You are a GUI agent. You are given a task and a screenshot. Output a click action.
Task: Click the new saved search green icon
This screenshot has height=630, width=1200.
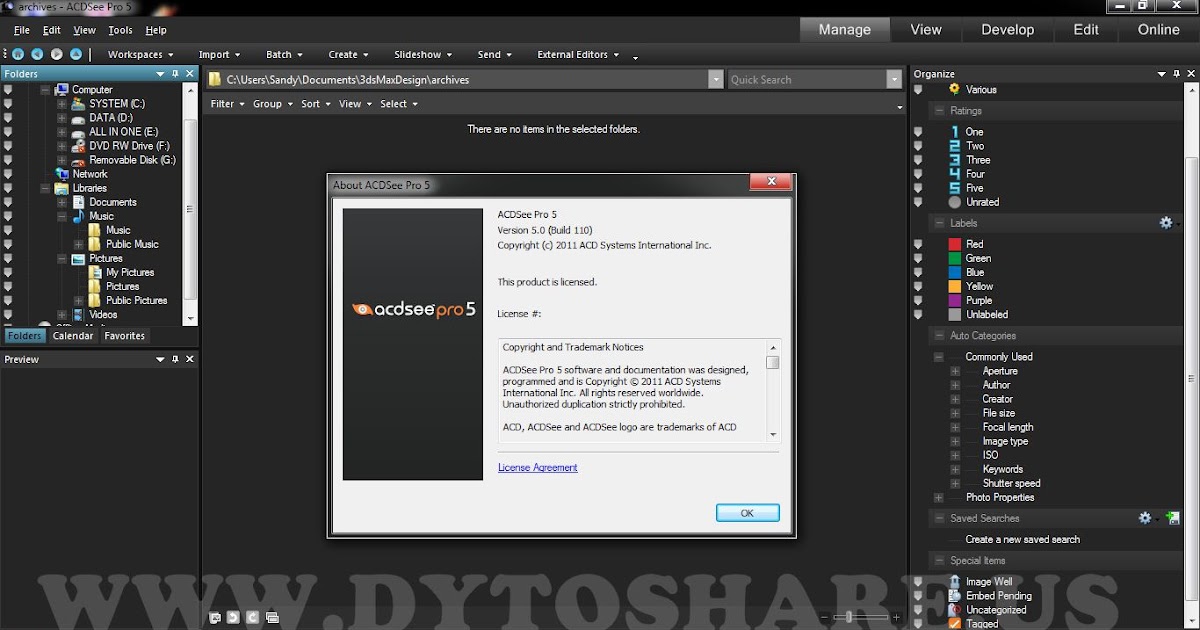(x=1173, y=518)
